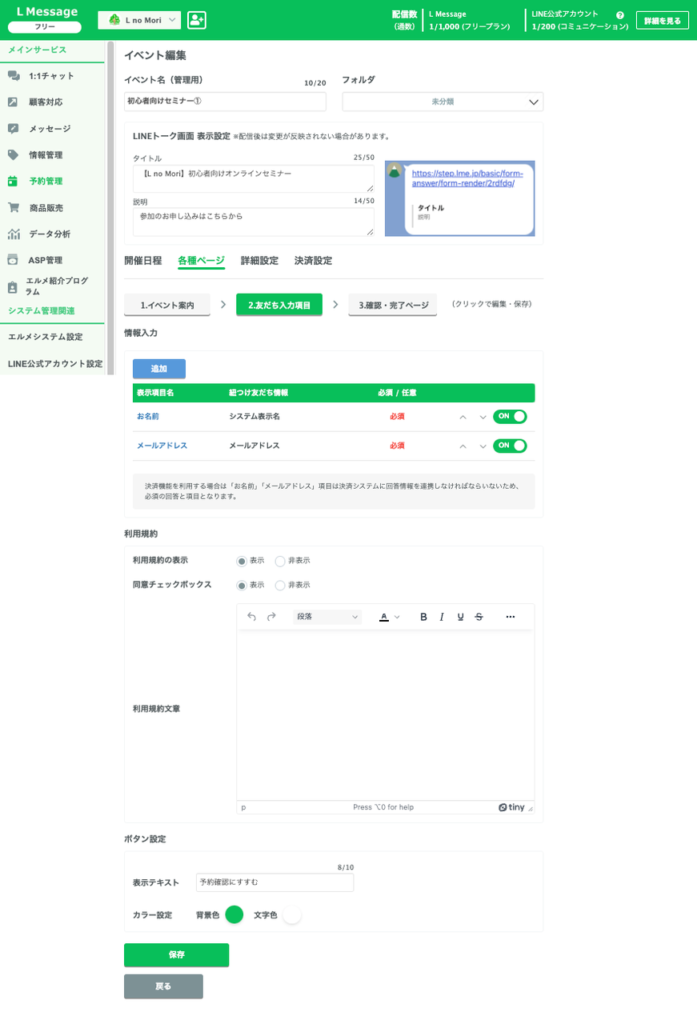Toggle underline in the terms editor toolbar

(460, 617)
